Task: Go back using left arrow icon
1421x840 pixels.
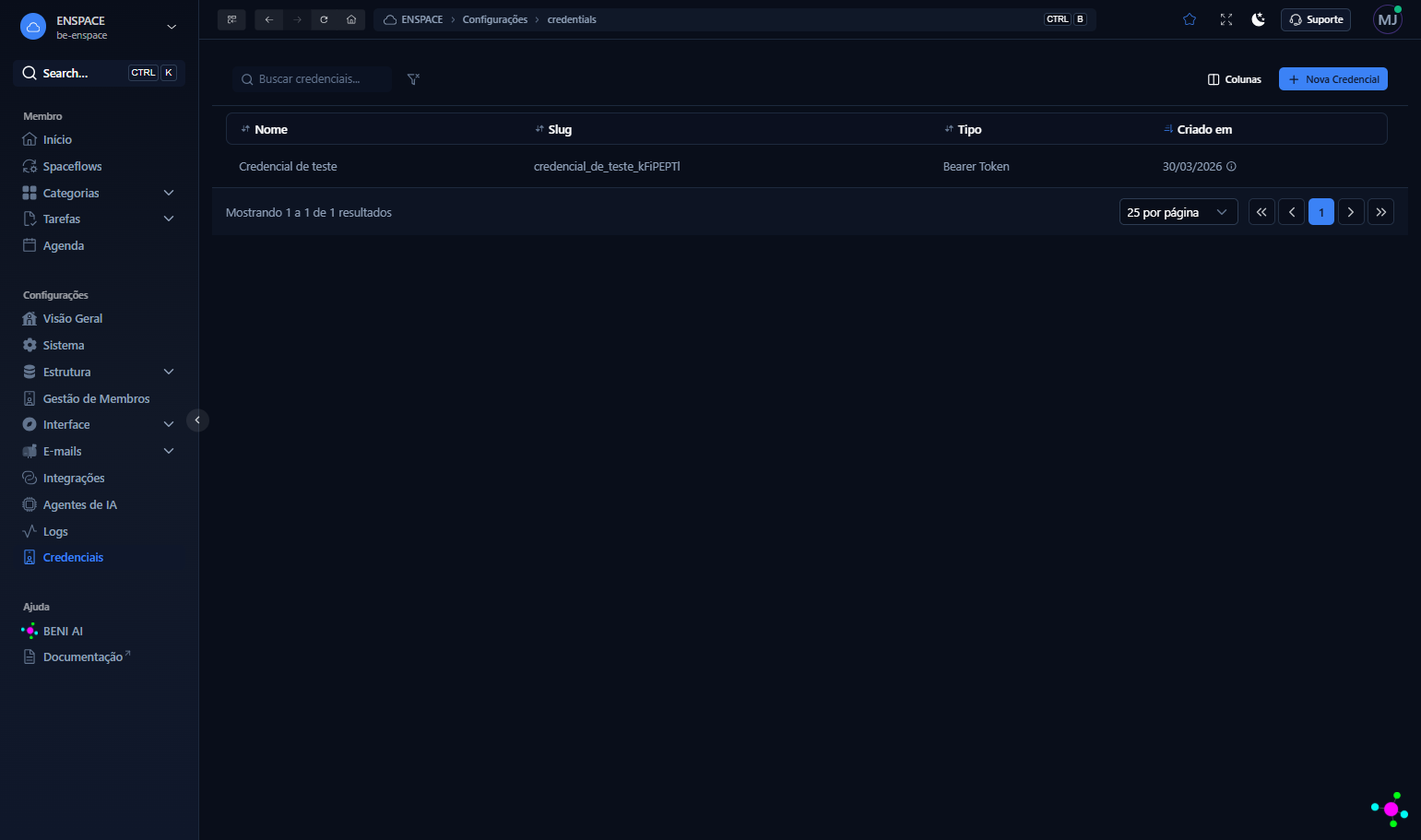Action: coord(269,19)
